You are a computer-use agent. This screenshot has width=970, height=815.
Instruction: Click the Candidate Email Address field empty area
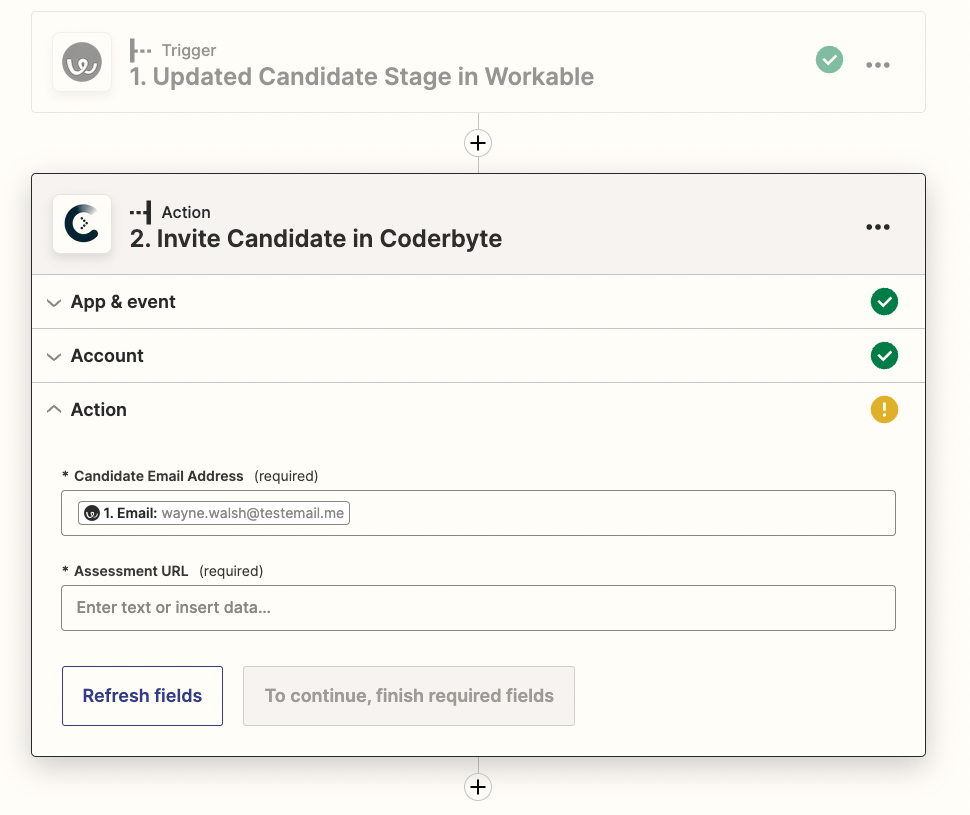pos(622,513)
